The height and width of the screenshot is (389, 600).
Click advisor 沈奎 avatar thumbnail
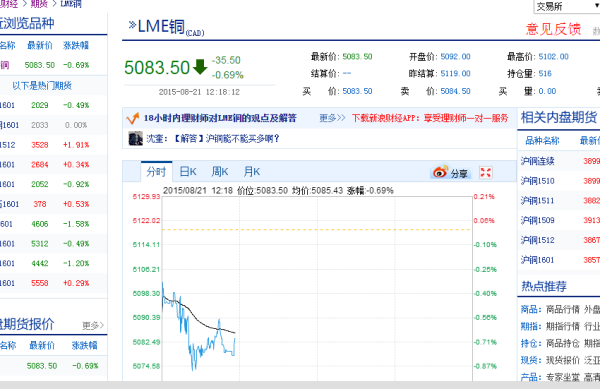point(135,138)
